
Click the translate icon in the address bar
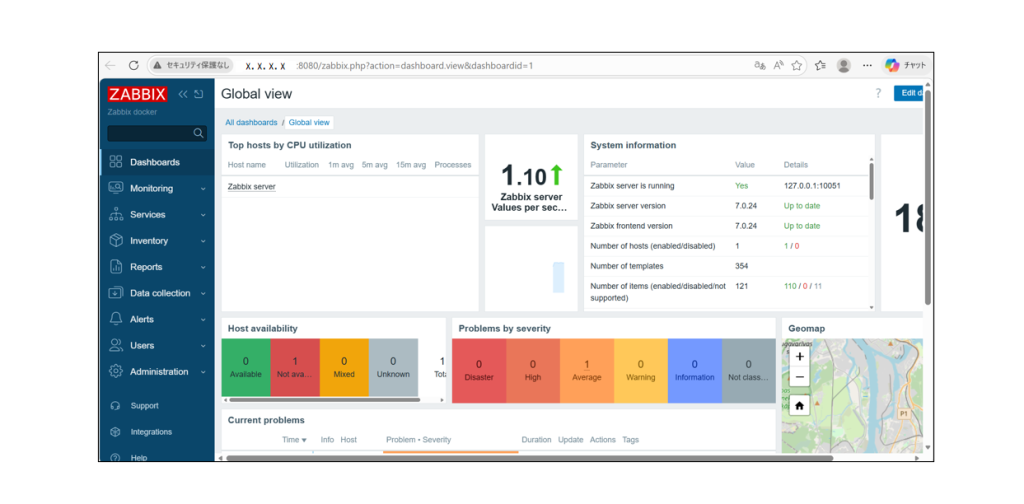760,65
